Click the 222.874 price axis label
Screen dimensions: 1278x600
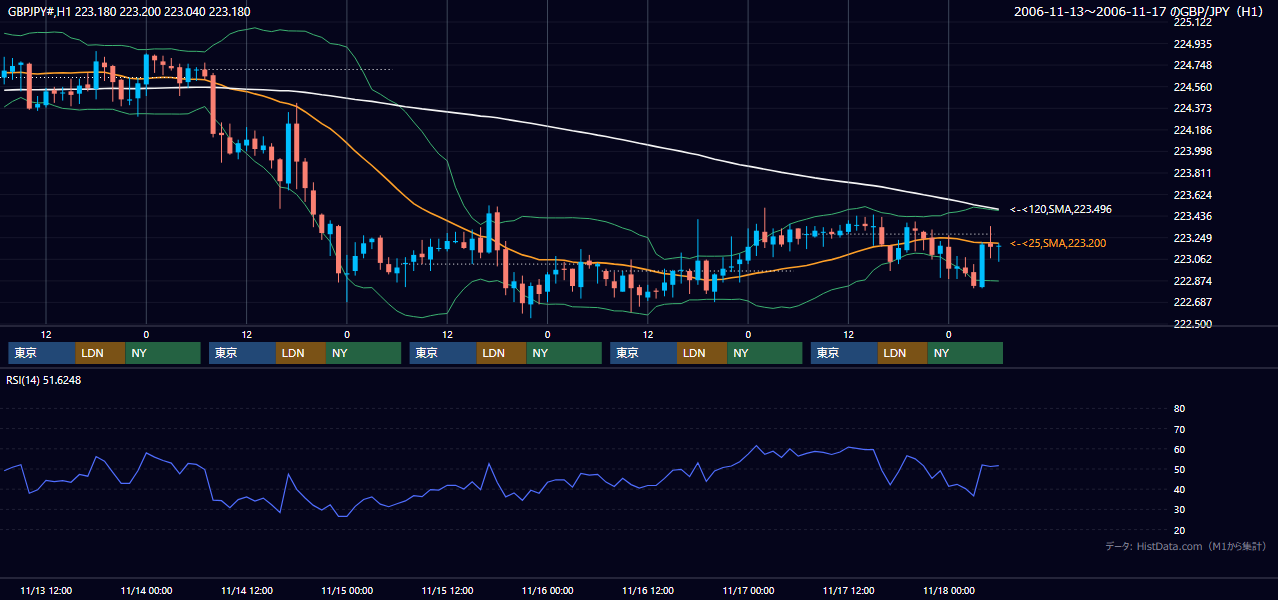(x=1193, y=281)
